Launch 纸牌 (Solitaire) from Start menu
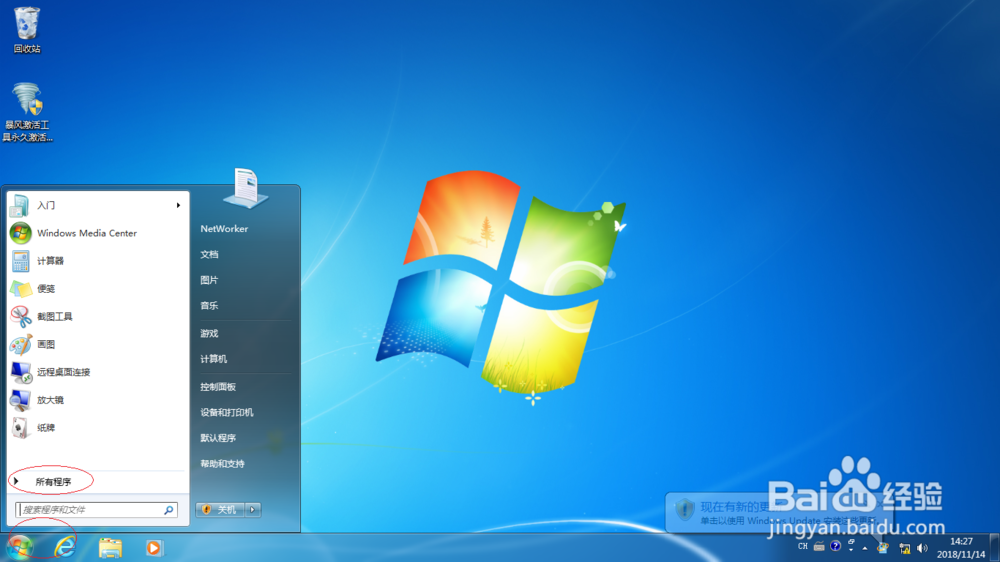The height and width of the screenshot is (562, 1000). point(98,428)
